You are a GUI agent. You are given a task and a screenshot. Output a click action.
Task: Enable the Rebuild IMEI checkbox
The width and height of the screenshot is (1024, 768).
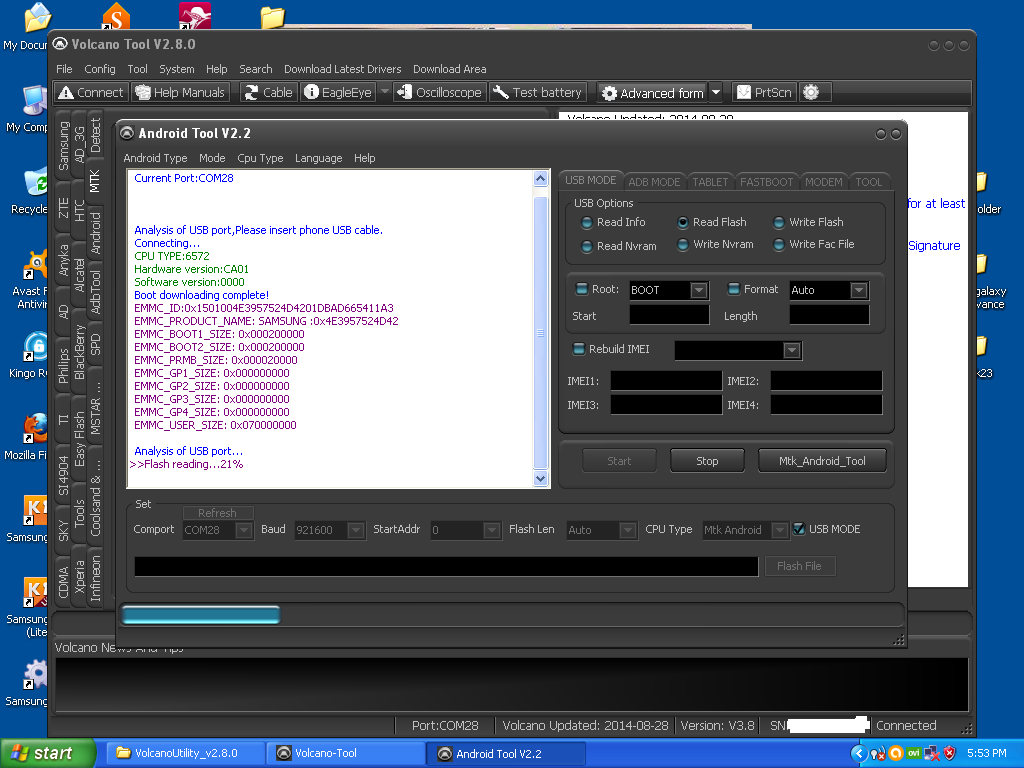[577, 349]
